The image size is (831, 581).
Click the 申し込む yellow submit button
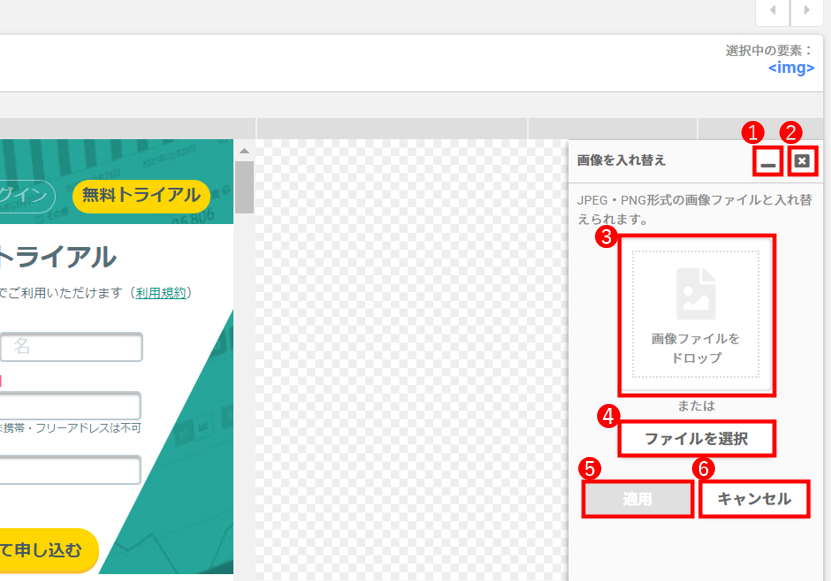49,550
